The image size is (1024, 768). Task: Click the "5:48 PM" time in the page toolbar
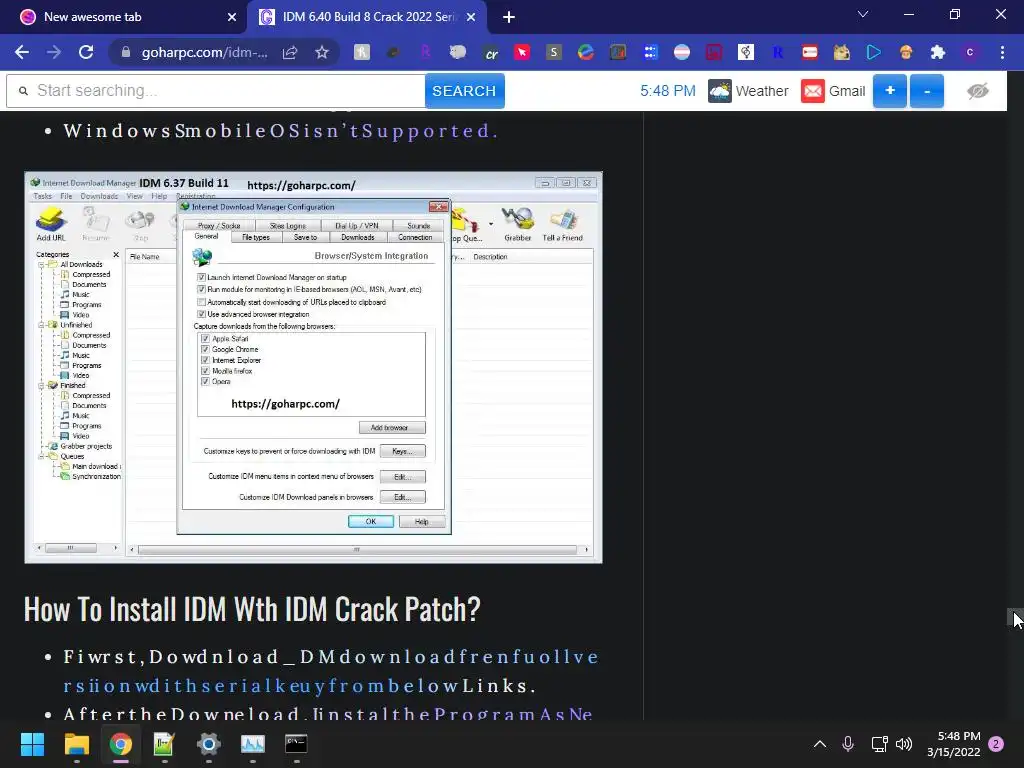[x=667, y=91]
